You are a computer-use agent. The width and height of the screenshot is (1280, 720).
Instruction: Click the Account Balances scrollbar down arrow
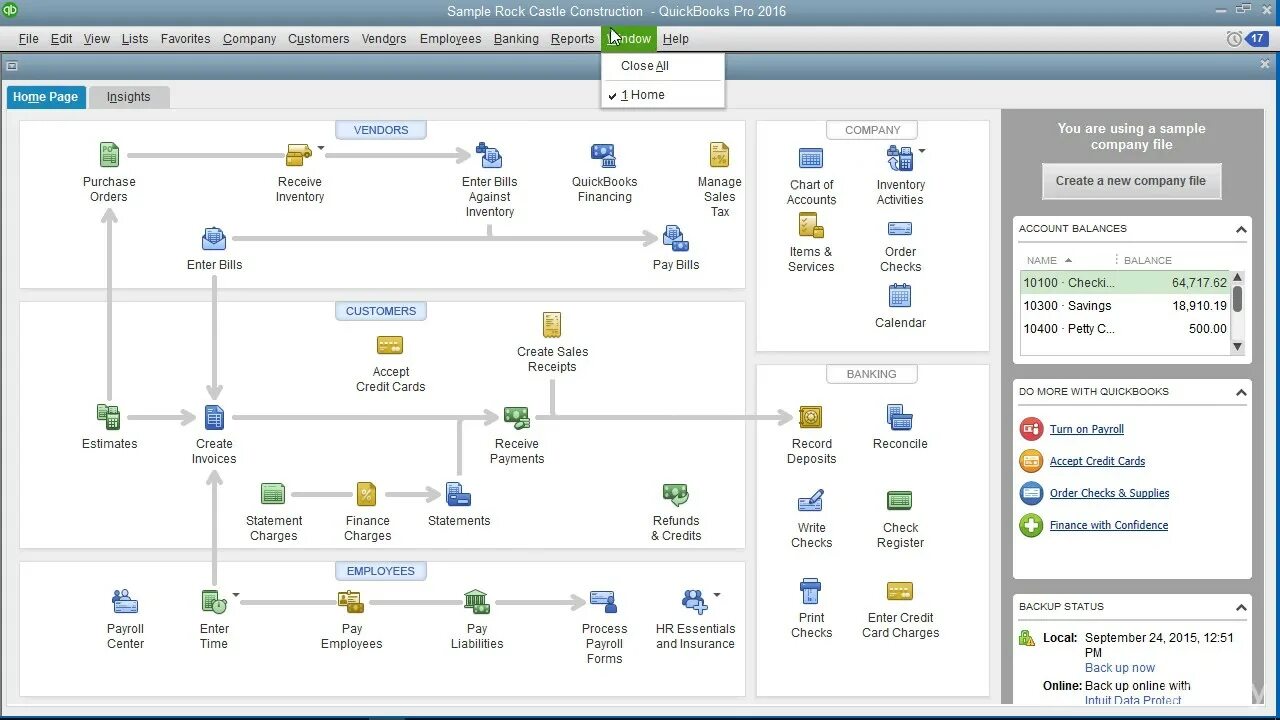pos(1237,347)
